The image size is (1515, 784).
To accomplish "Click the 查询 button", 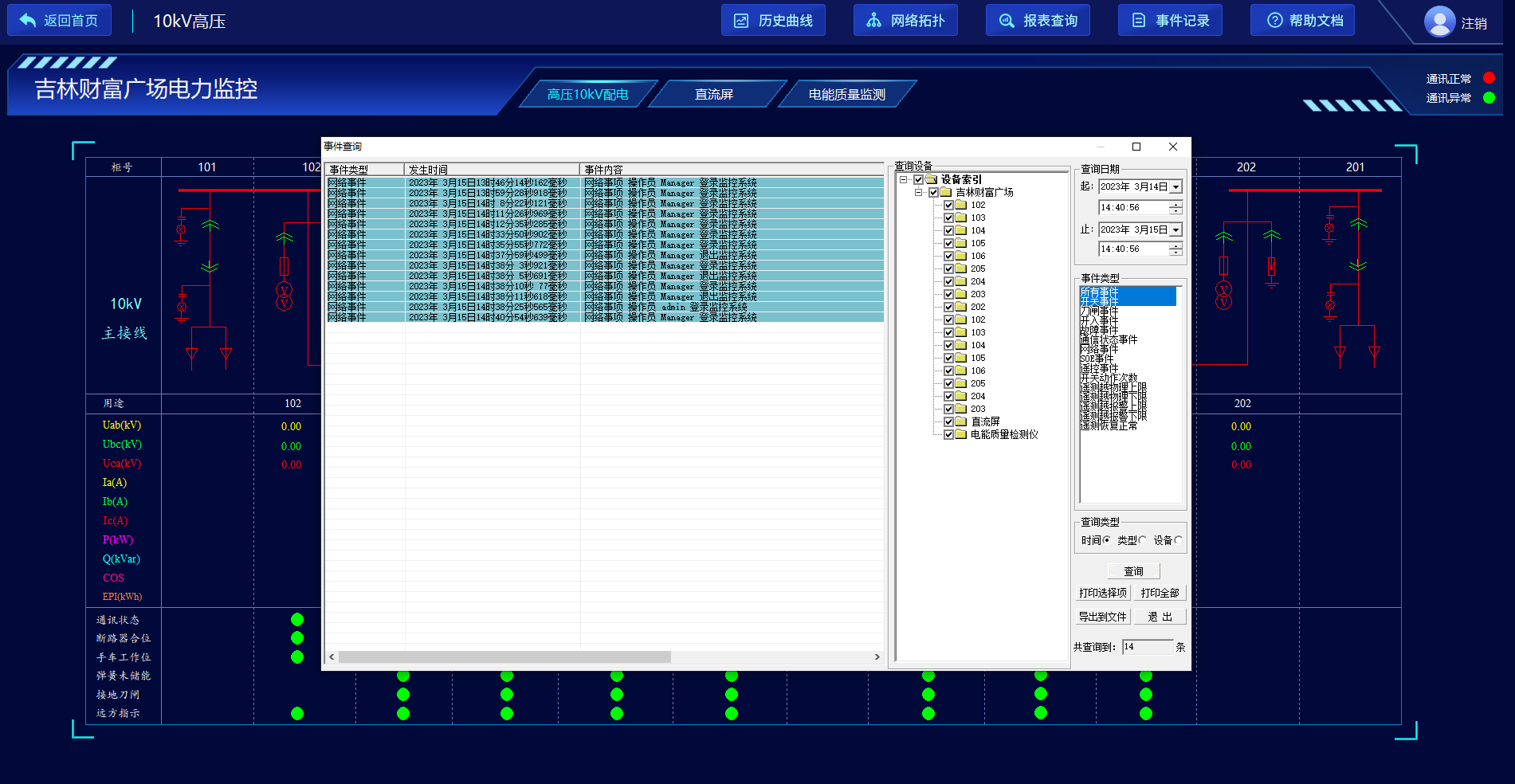I will pyautogui.click(x=1133, y=571).
